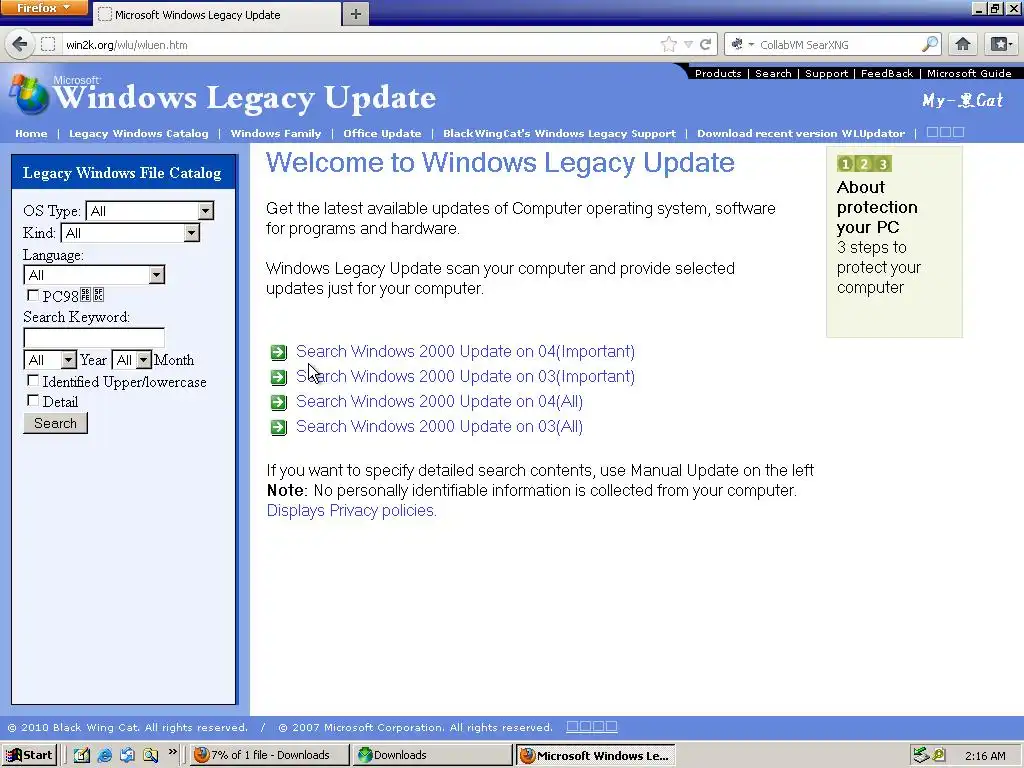Image resolution: width=1024 pixels, height=768 pixels.
Task: Click the Search Keyword input field
Action: (x=94, y=338)
